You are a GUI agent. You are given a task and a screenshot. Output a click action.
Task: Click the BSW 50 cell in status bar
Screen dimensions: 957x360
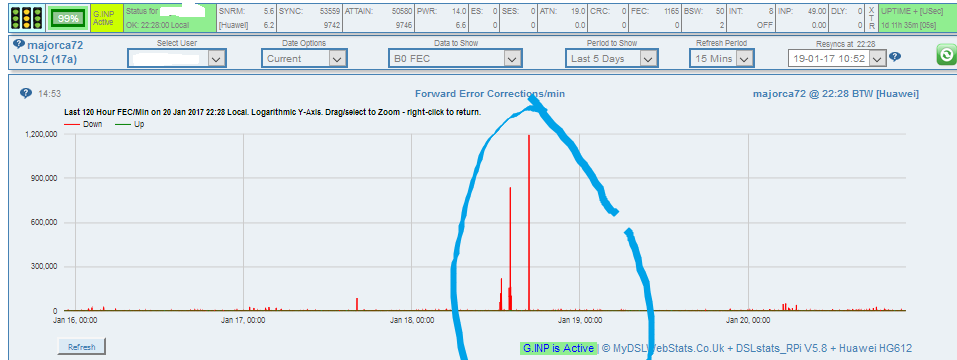coord(704,18)
